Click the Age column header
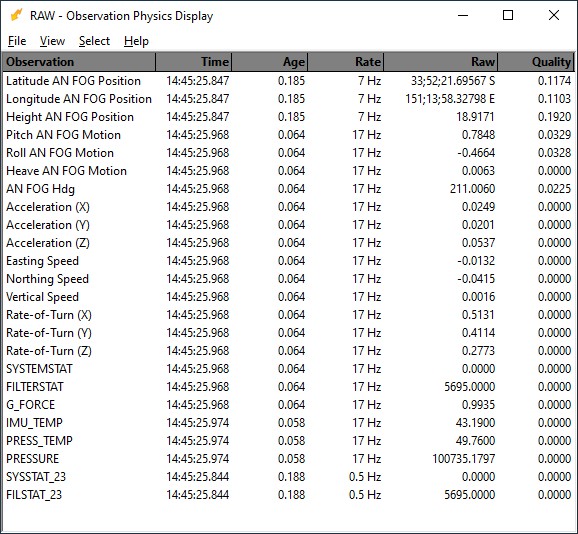 click(x=269, y=62)
